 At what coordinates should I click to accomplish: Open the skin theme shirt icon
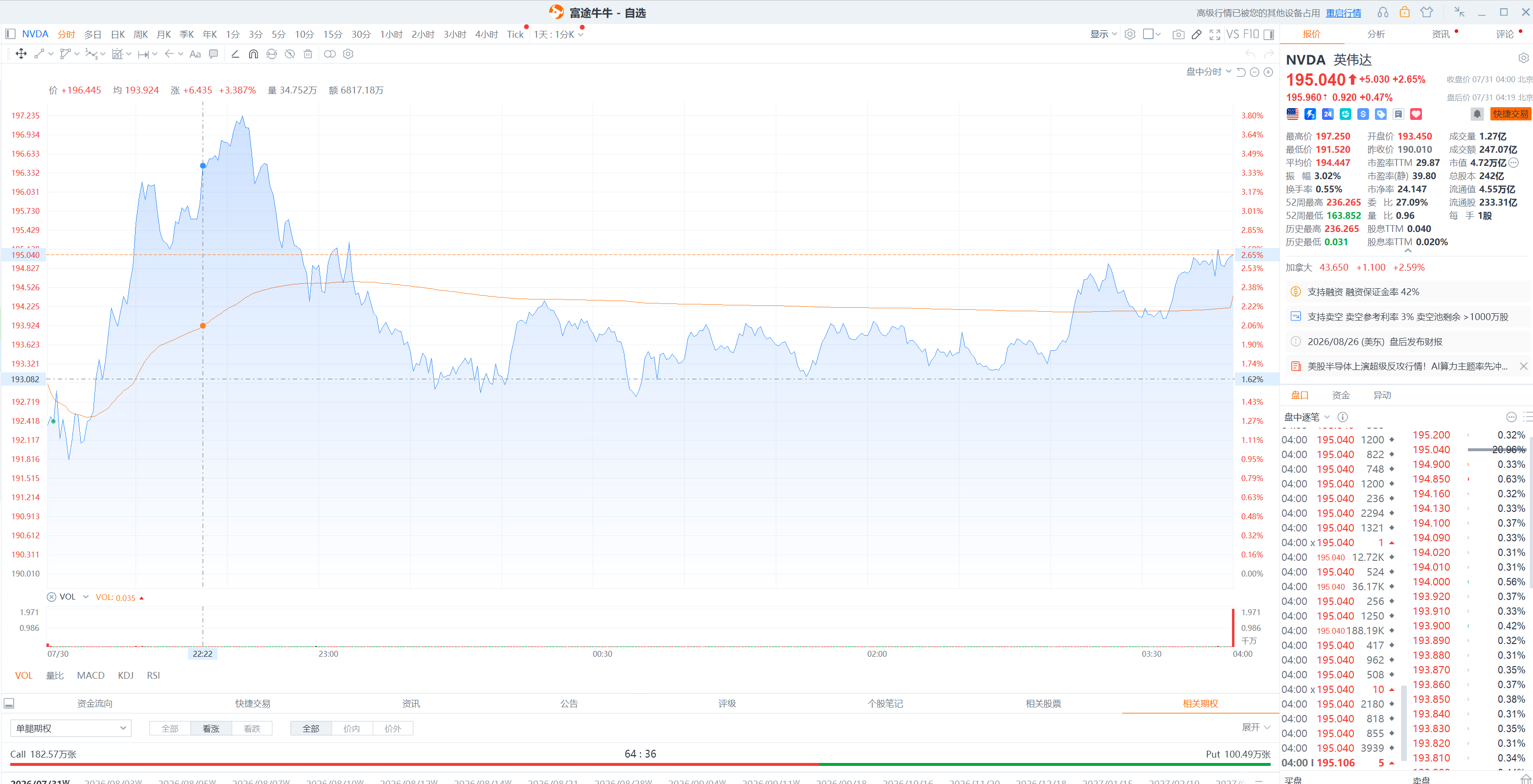pyautogui.click(x=1426, y=13)
